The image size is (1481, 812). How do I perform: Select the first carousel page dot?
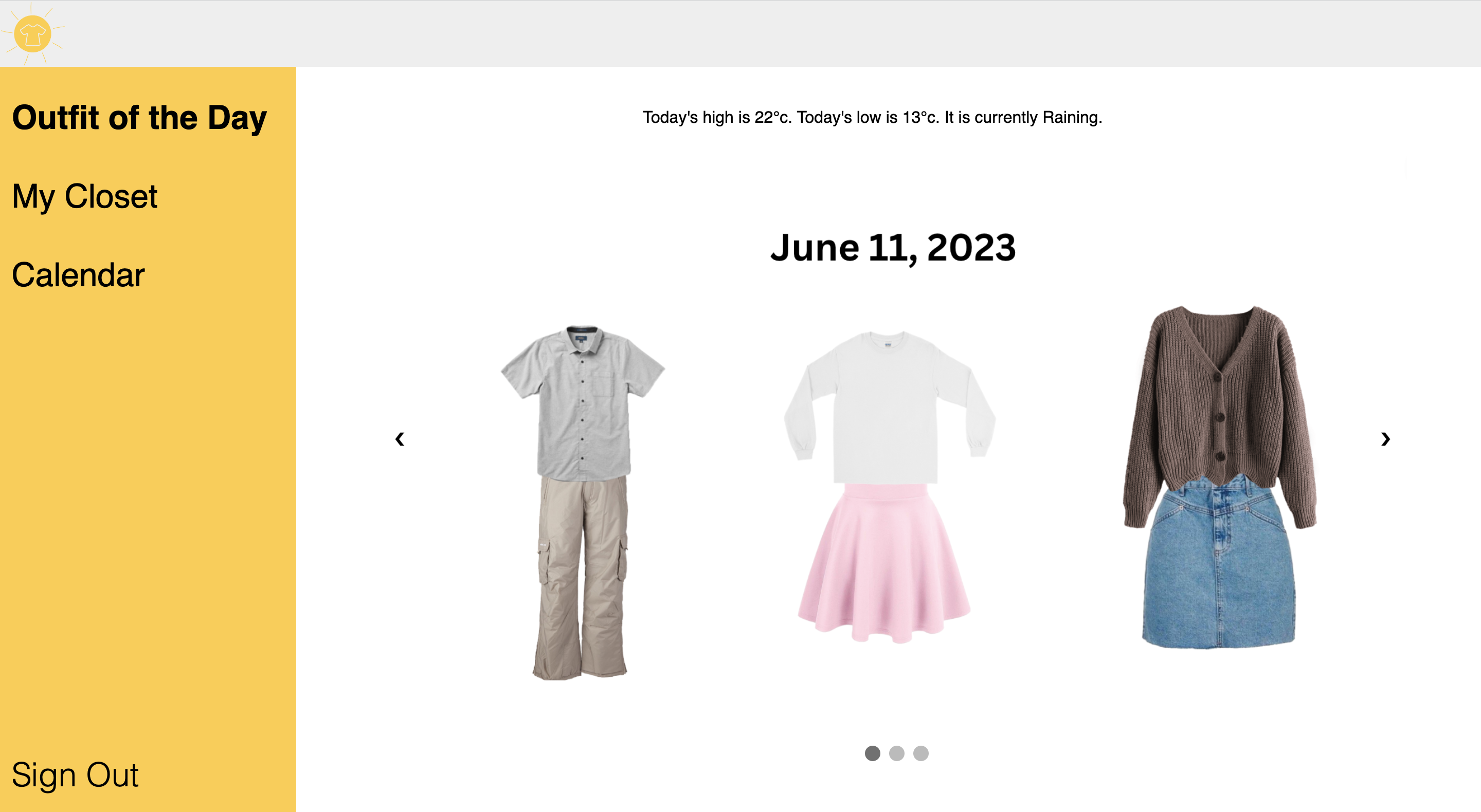[x=872, y=753]
